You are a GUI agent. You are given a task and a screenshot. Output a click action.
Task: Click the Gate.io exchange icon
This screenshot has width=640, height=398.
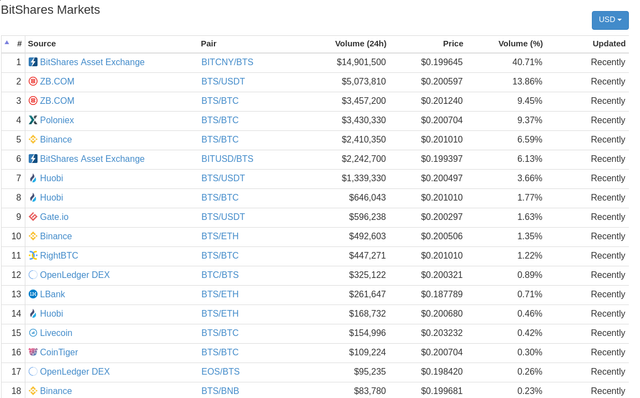(33, 217)
